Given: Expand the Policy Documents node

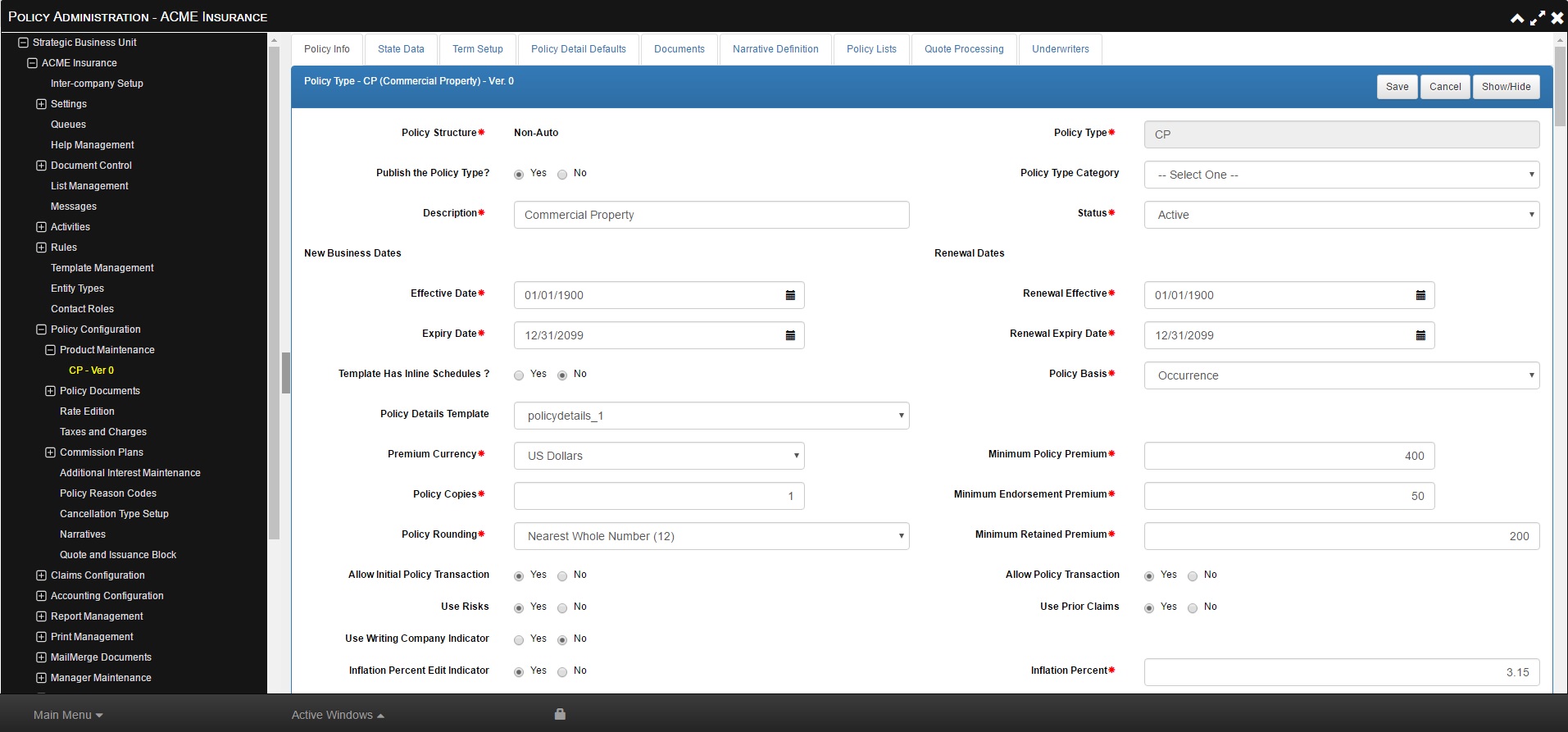Looking at the screenshot, I should click(x=50, y=391).
